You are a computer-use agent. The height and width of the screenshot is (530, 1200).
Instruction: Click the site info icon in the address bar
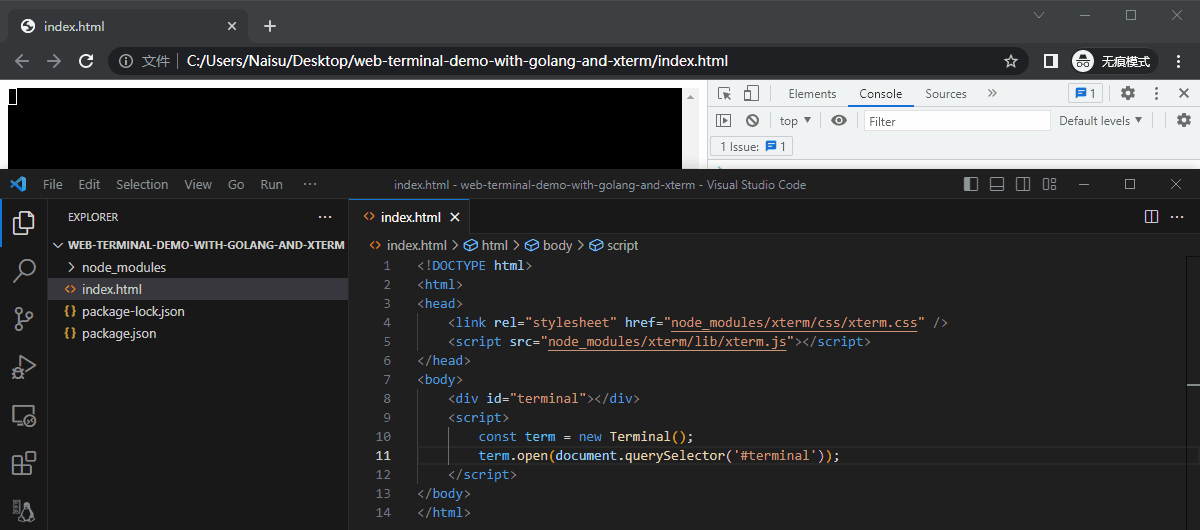tap(126, 61)
